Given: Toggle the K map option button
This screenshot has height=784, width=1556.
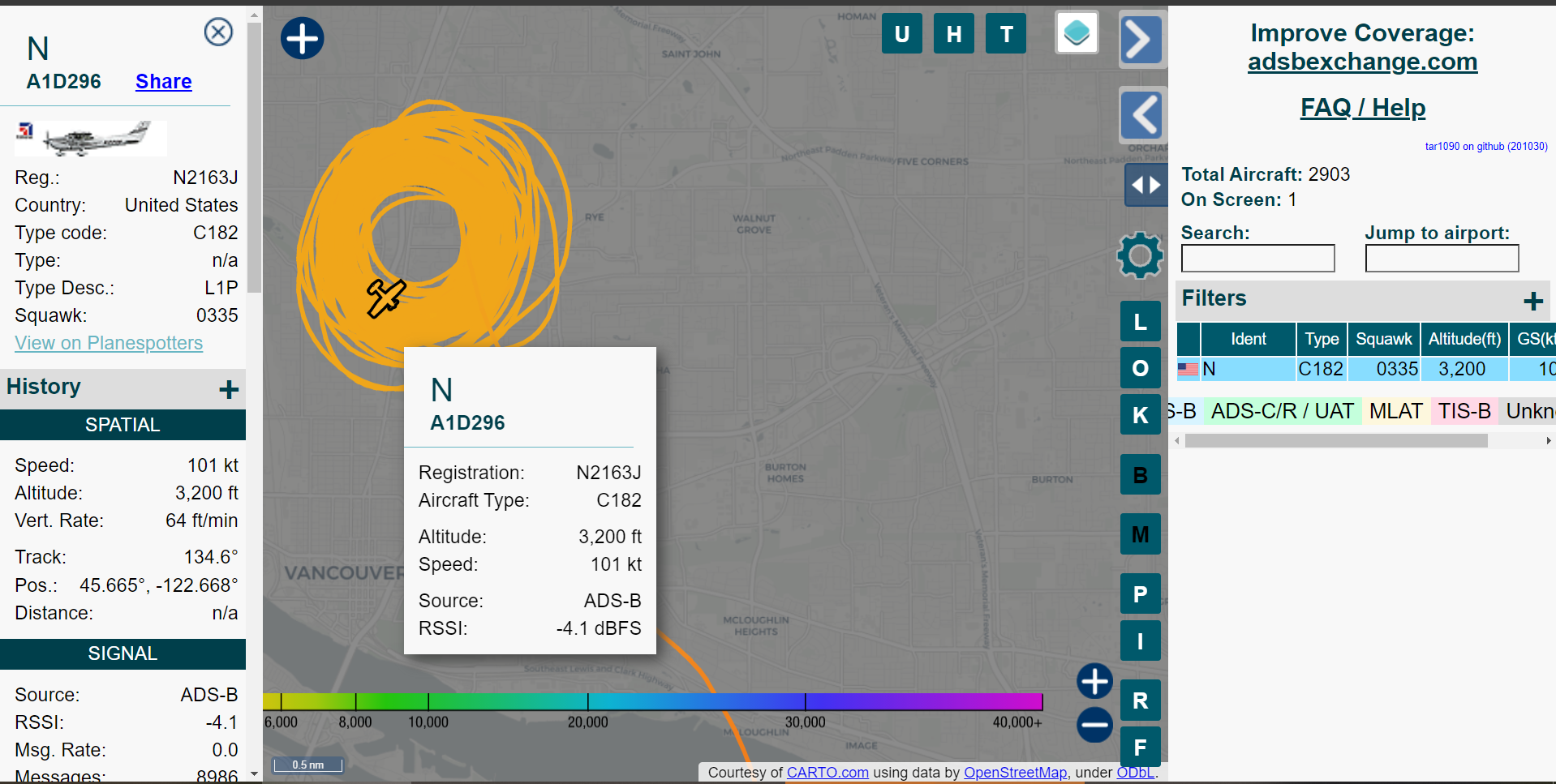Looking at the screenshot, I should (1140, 415).
